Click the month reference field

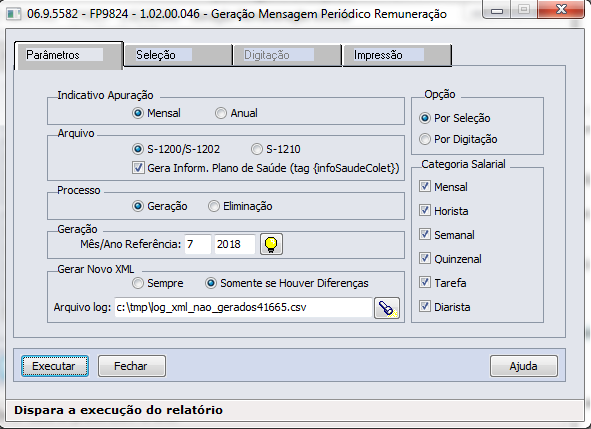tap(198, 244)
